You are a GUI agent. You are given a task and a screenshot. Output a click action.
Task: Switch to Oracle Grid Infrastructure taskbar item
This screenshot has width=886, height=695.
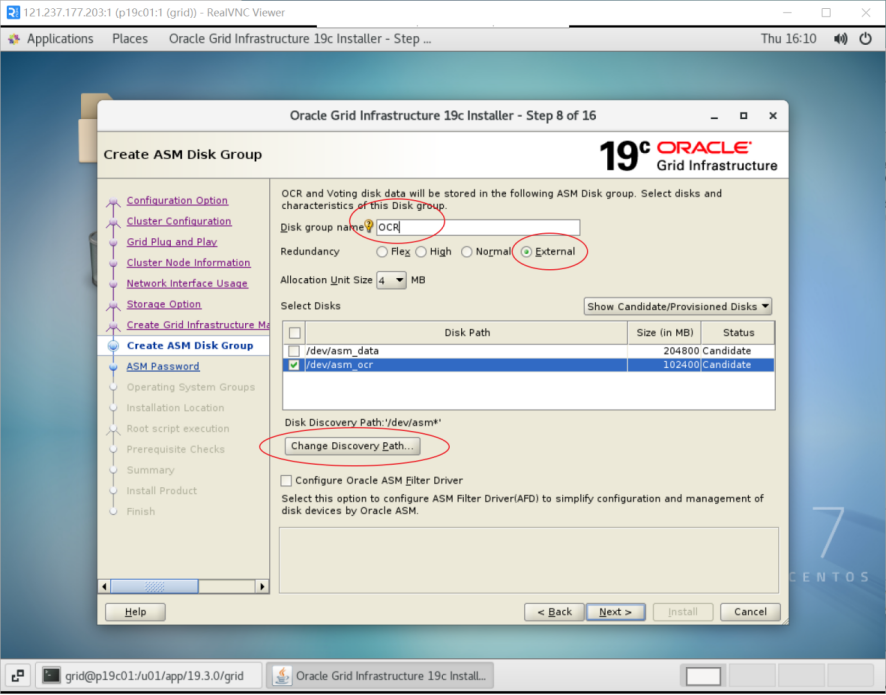[380, 675]
